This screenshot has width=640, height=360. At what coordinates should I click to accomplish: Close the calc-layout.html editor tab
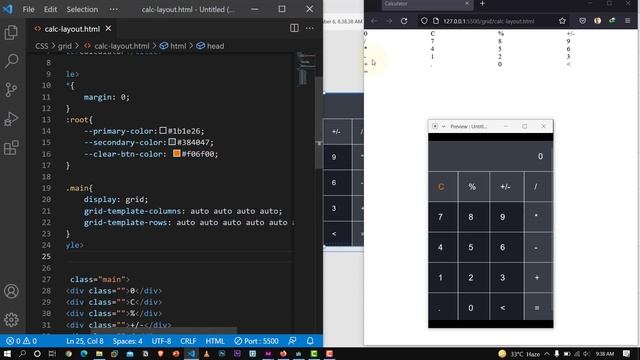tap(108, 29)
